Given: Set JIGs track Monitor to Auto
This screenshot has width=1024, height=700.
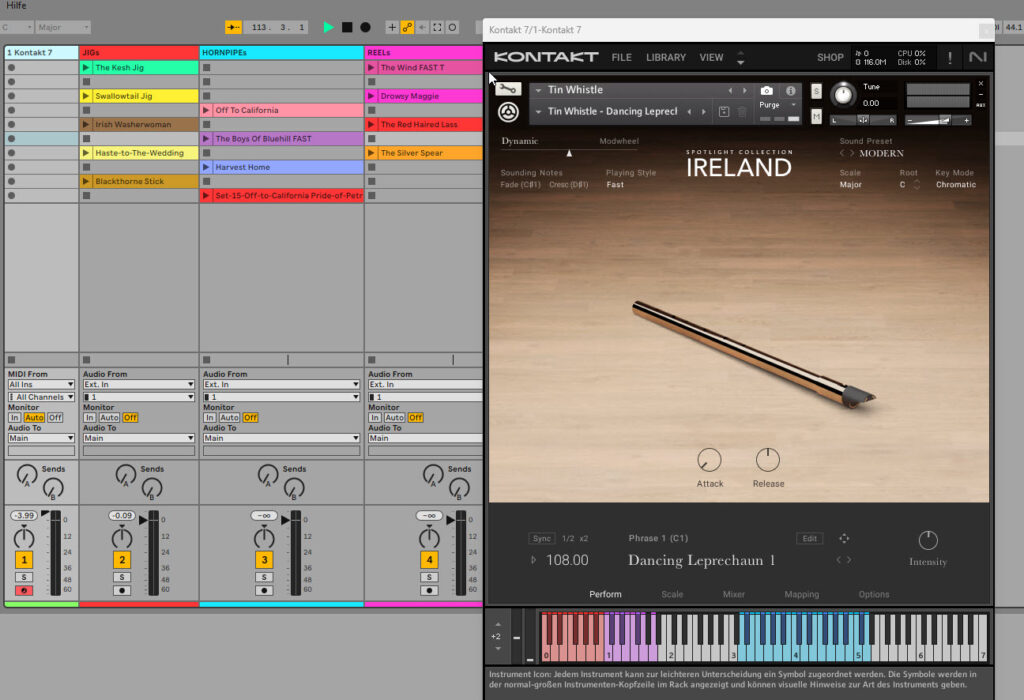Looking at the screenshot, I should 109,417.
